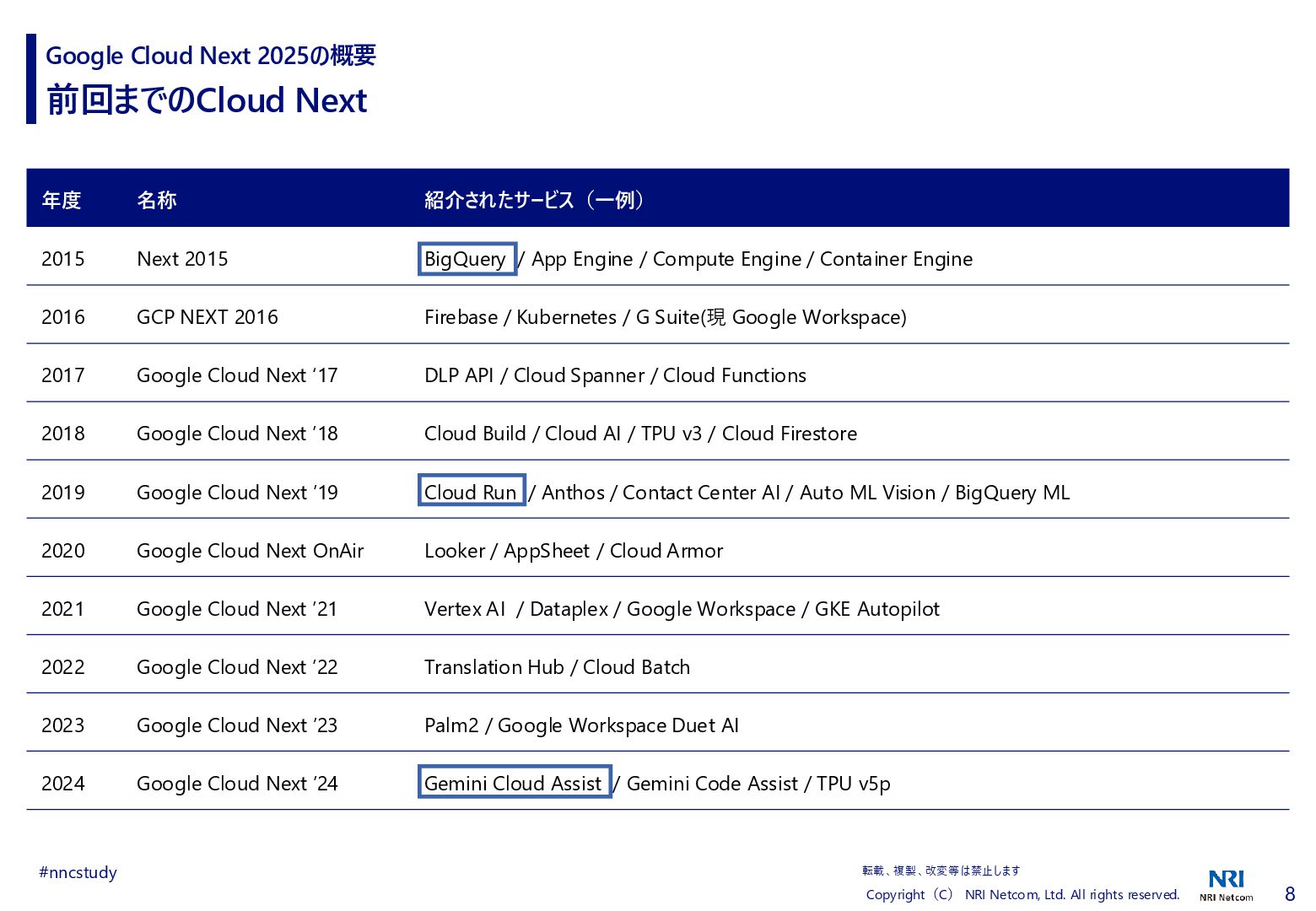Click 'Translation Hub' in the 2022 row

point(494,667)
